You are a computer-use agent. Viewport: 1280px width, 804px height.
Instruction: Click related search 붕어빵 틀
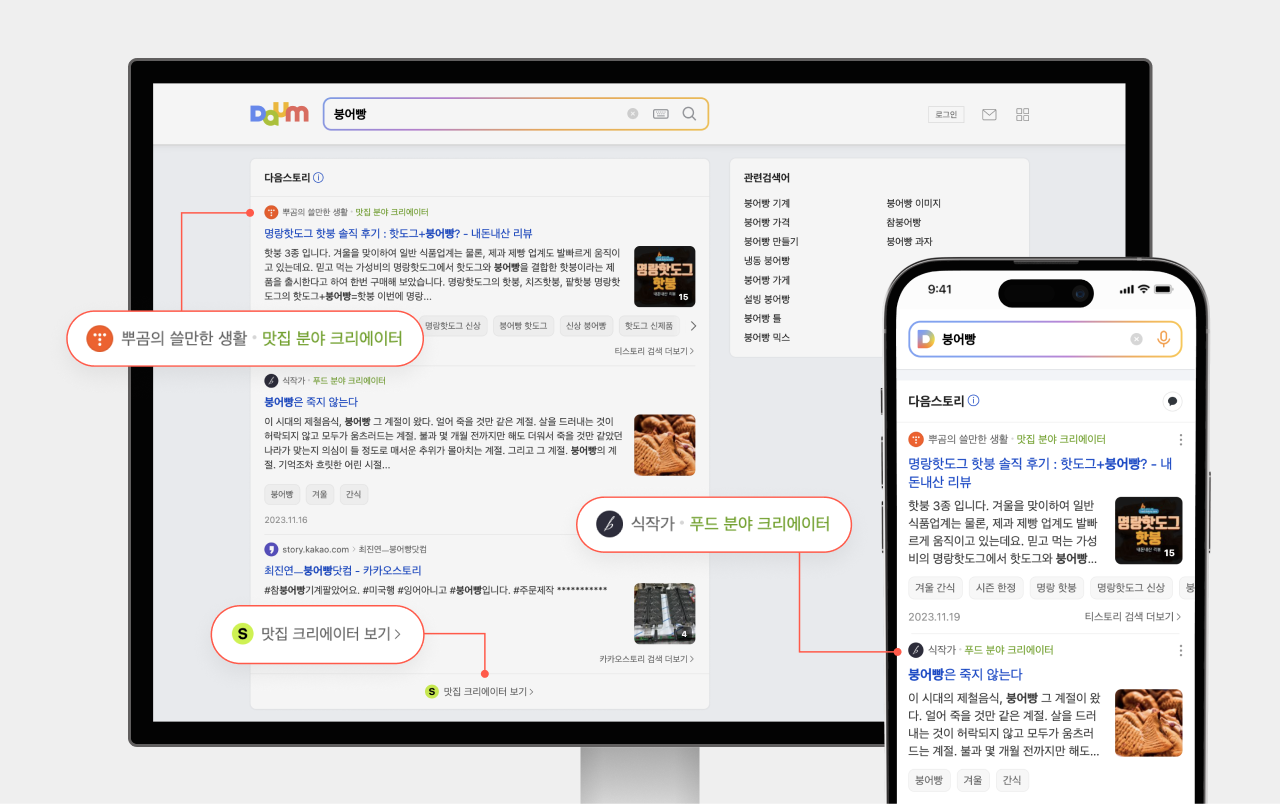[x=762, y=318]
